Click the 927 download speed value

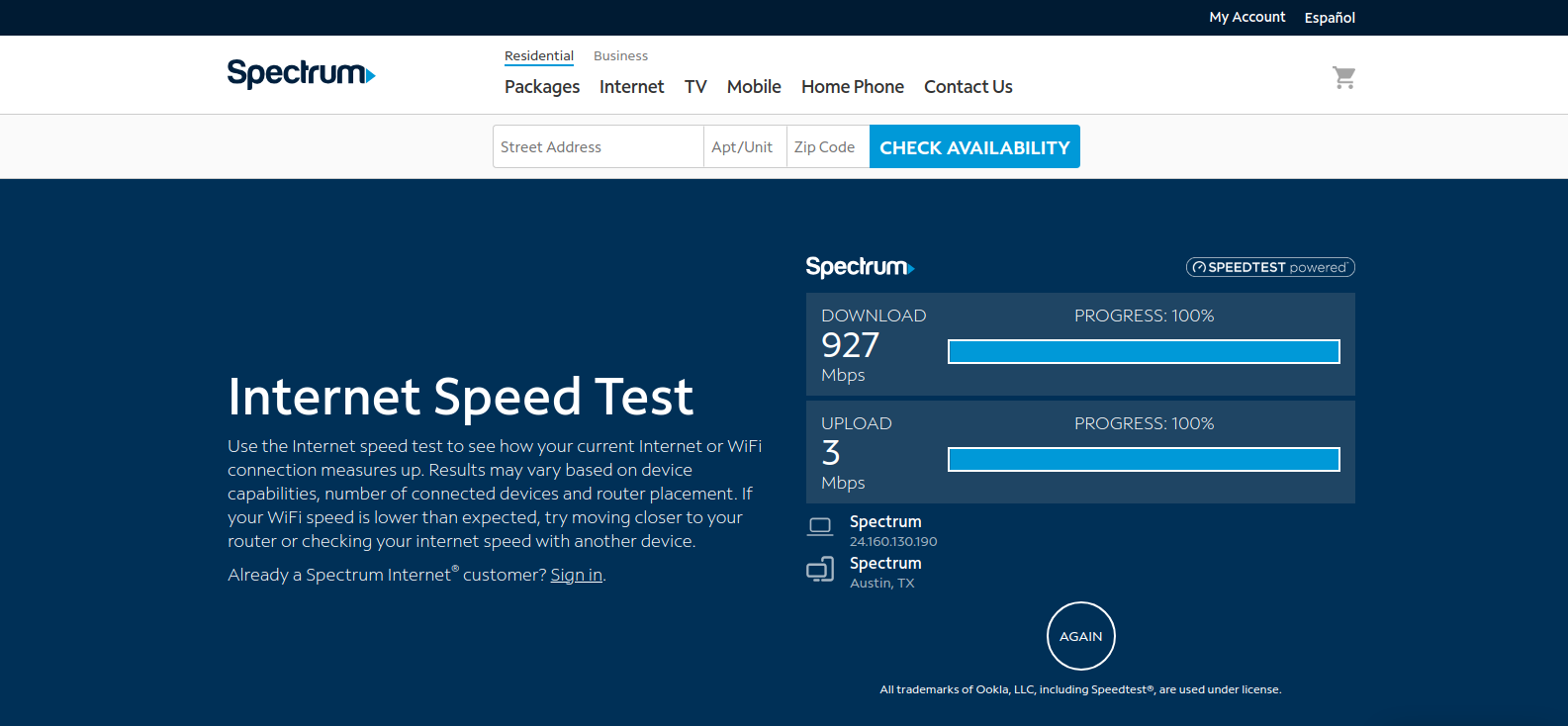(850, 345)
